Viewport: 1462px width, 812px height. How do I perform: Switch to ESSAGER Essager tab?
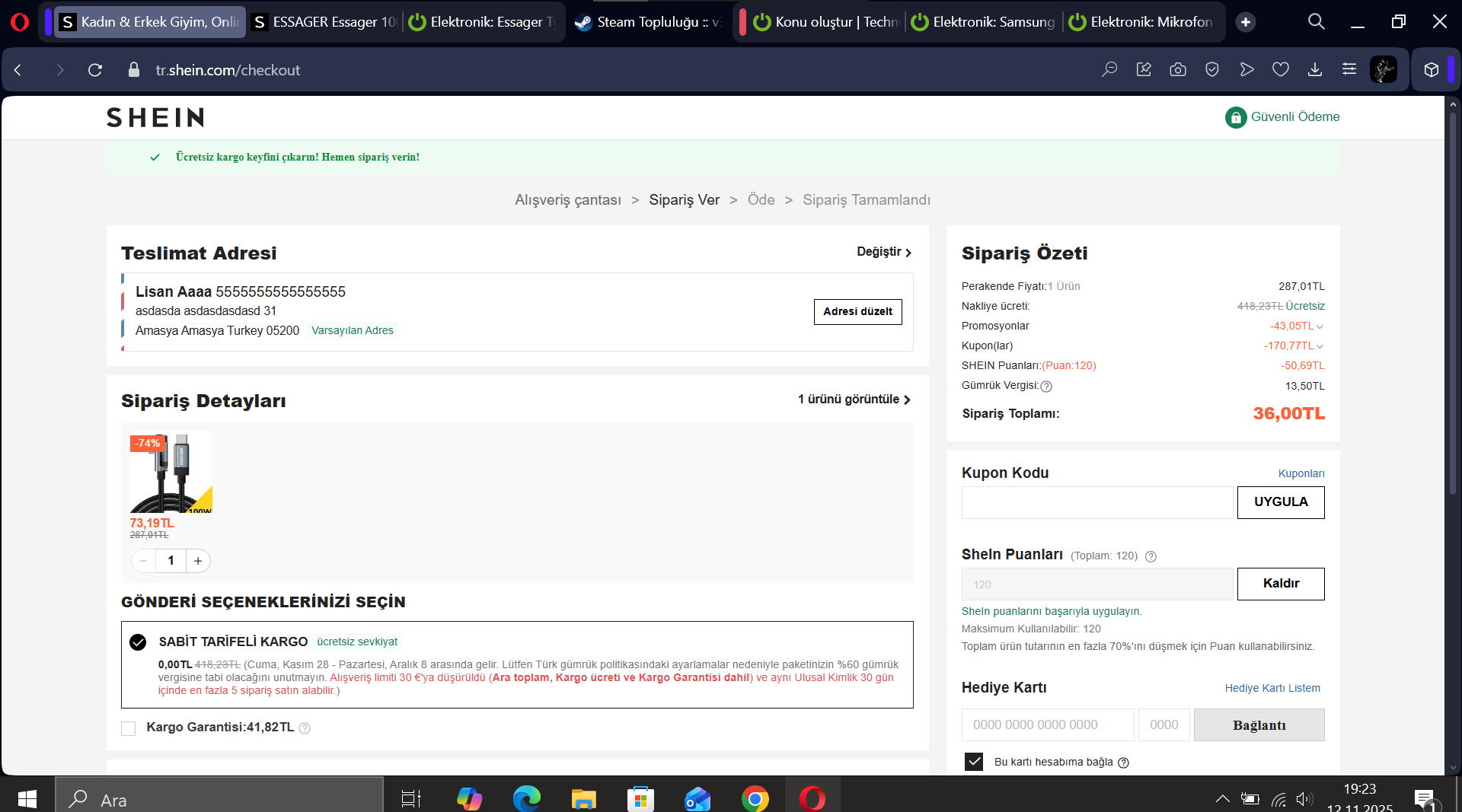point(325,22)
